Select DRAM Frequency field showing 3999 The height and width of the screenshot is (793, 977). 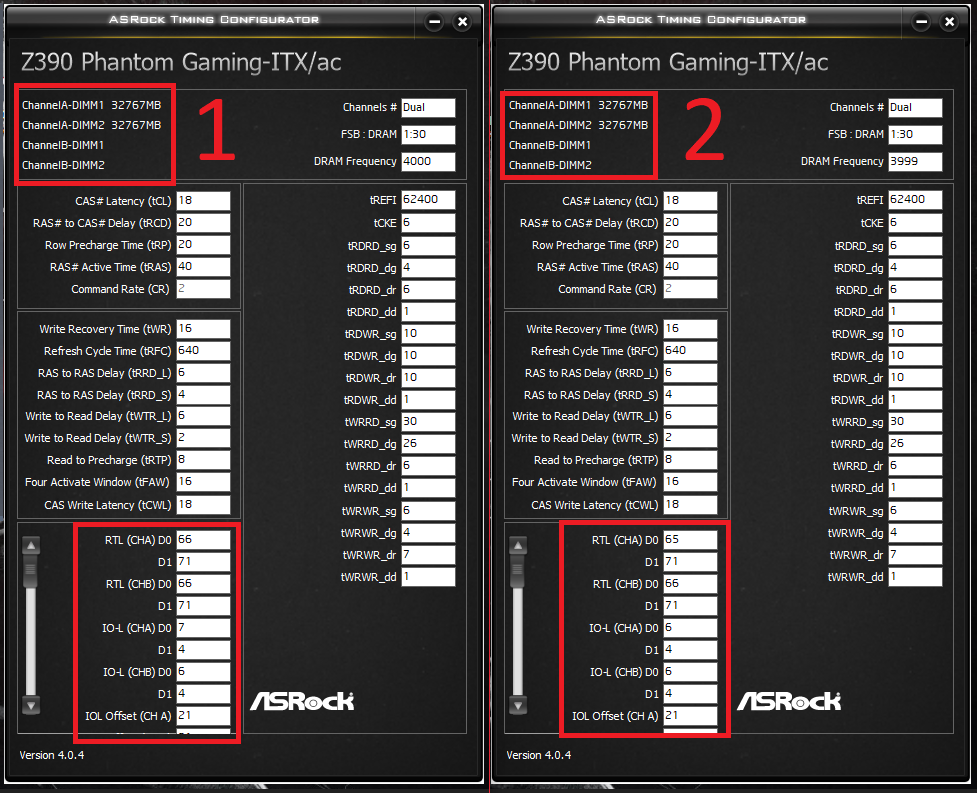[915, 161]
